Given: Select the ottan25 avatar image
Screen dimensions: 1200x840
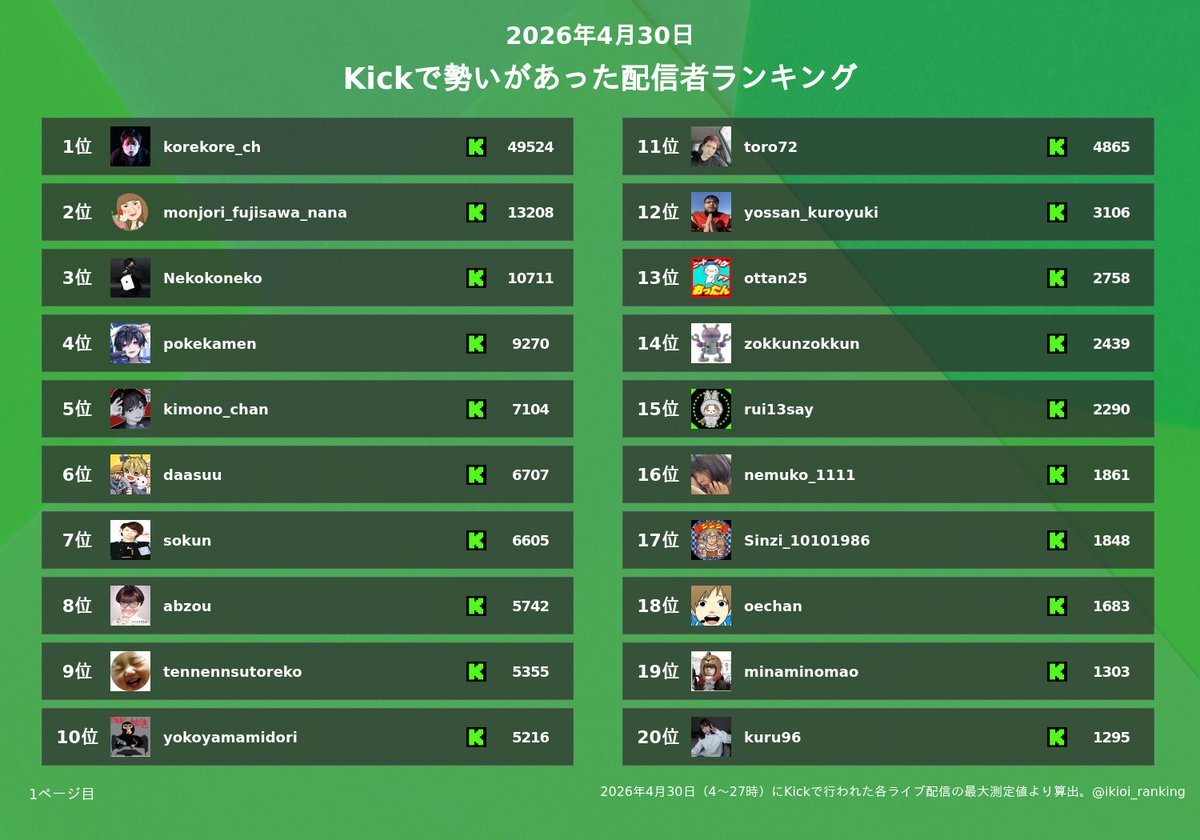Looking at the screenshot, I should click(711, 278).
